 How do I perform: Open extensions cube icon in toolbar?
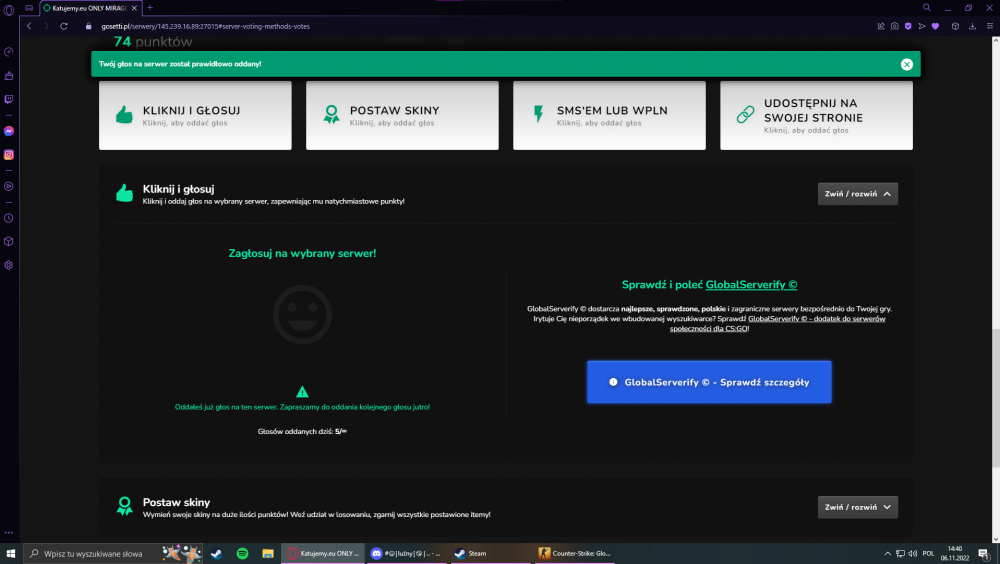click(x=955, y=26)
